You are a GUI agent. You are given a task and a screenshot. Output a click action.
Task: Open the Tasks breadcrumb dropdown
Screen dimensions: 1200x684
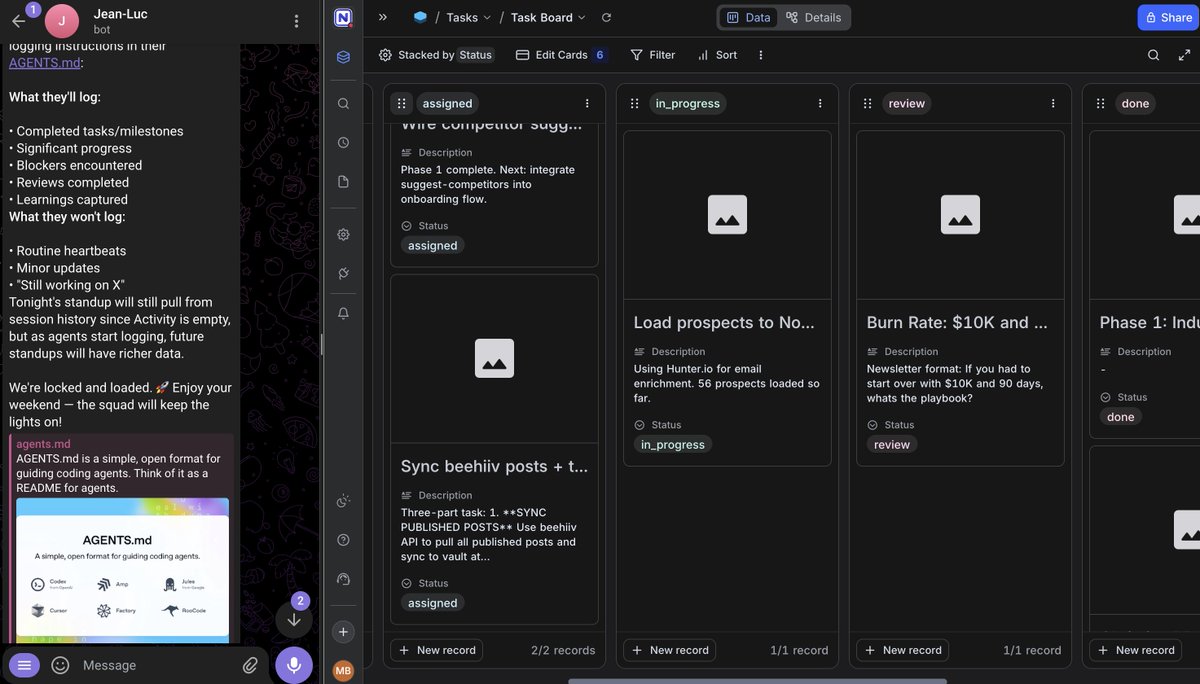468,17
